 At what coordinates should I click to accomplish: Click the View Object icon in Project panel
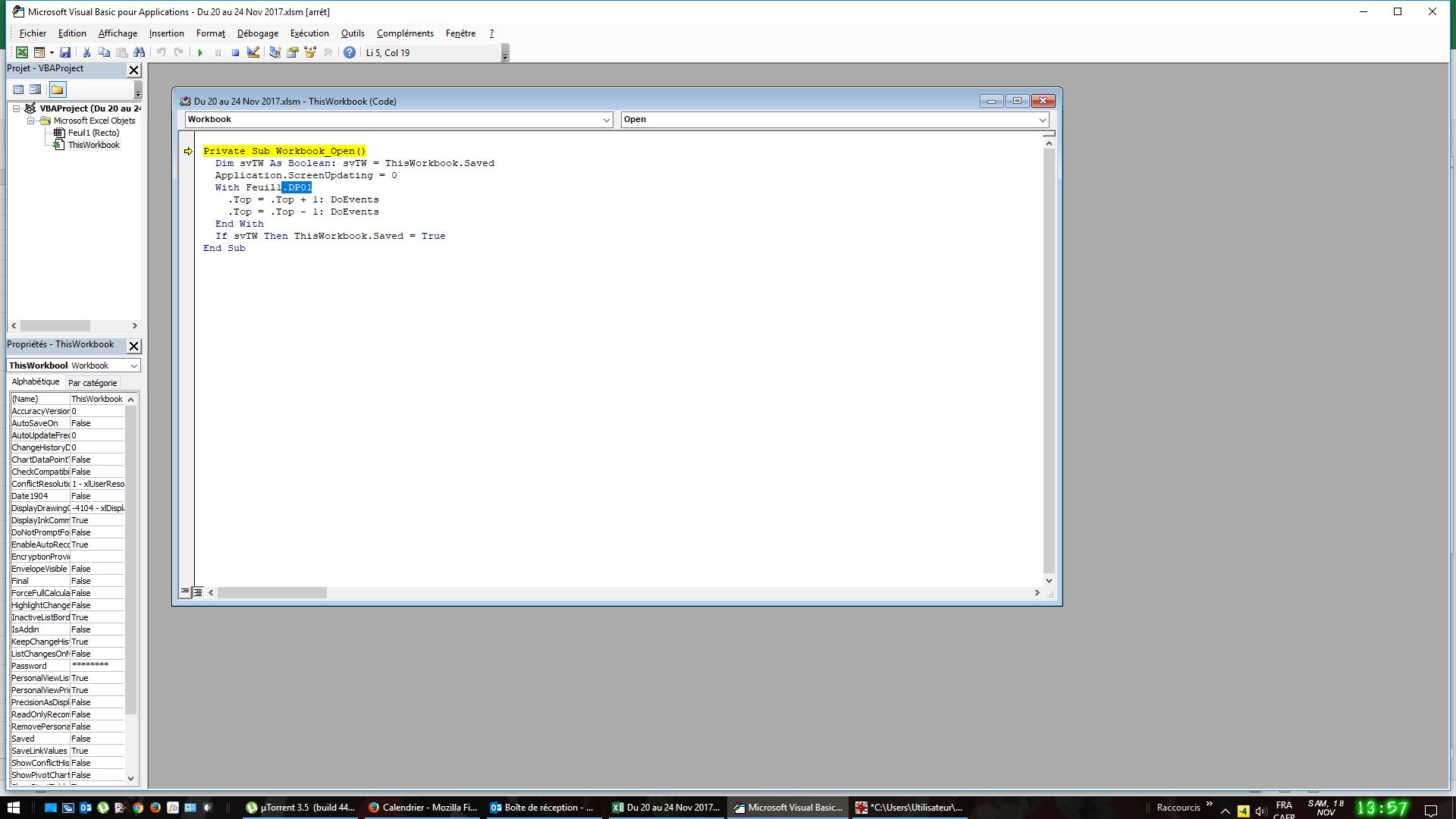(36, 89)
